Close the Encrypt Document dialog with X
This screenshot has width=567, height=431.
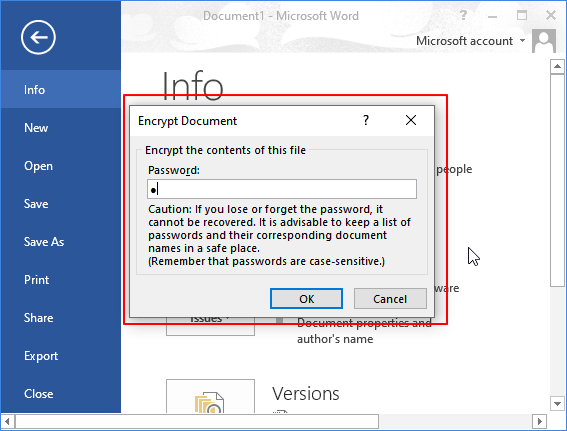click(411, 120)
